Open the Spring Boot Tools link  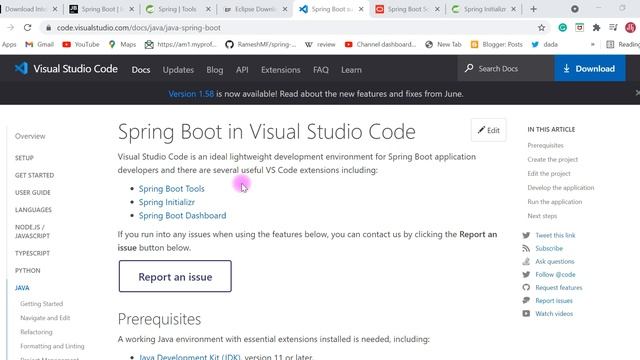[171, 189]
